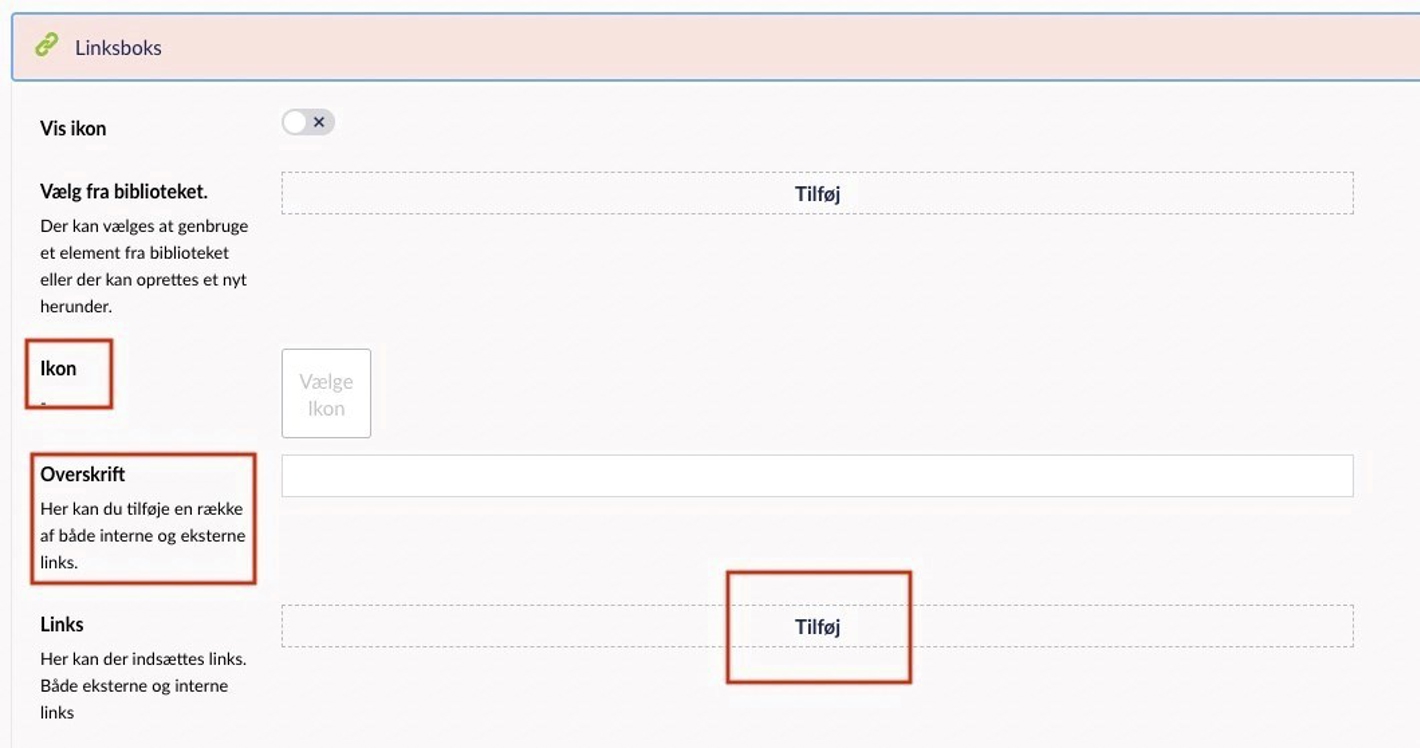Click the bold Overskrift field label

(83, 474)
